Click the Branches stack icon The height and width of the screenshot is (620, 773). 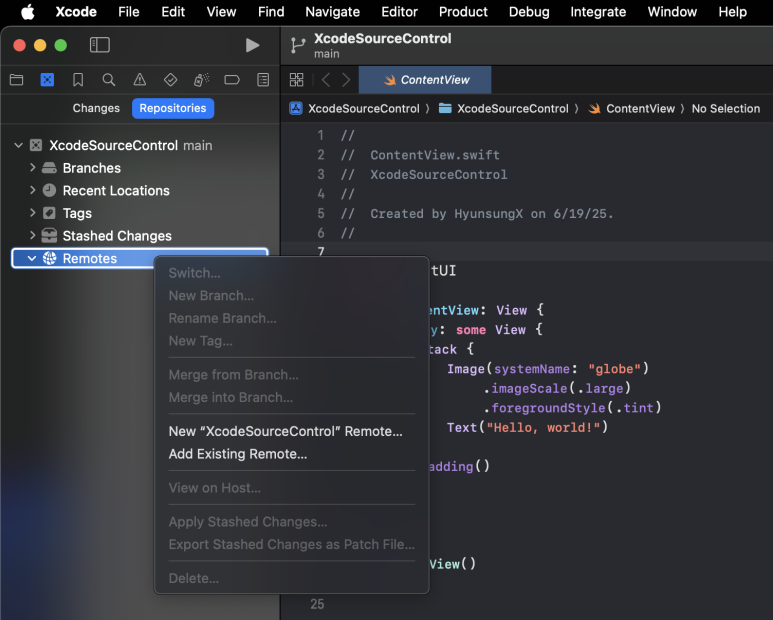tap(49, 168)
